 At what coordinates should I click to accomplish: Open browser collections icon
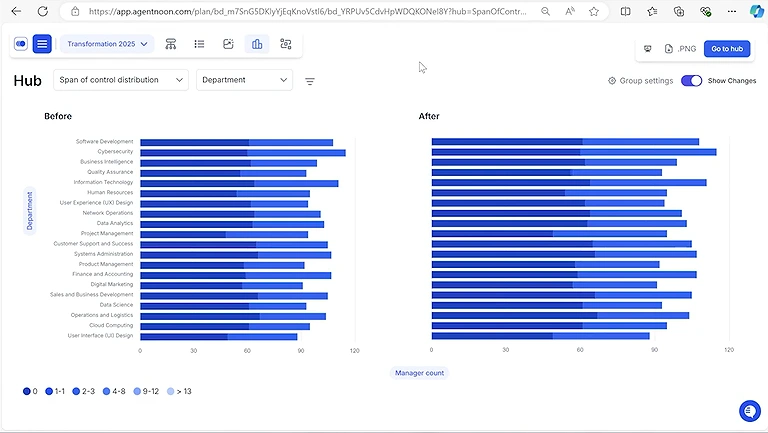click(679, 11)
